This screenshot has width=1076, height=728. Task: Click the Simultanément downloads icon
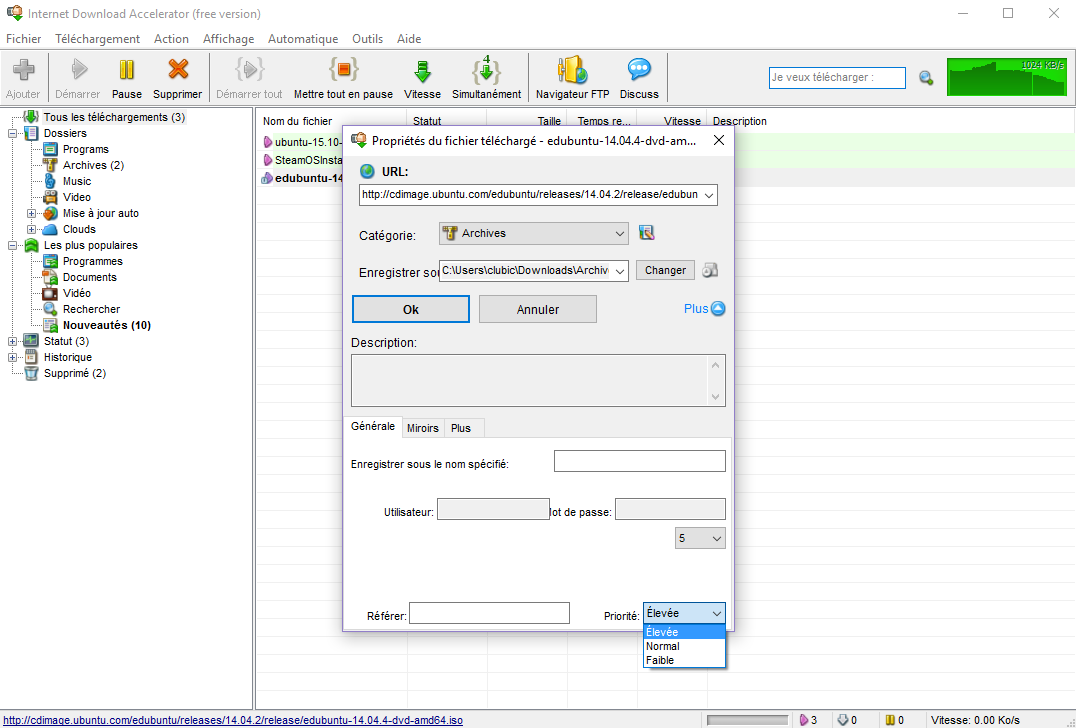[x=486, y=70]
